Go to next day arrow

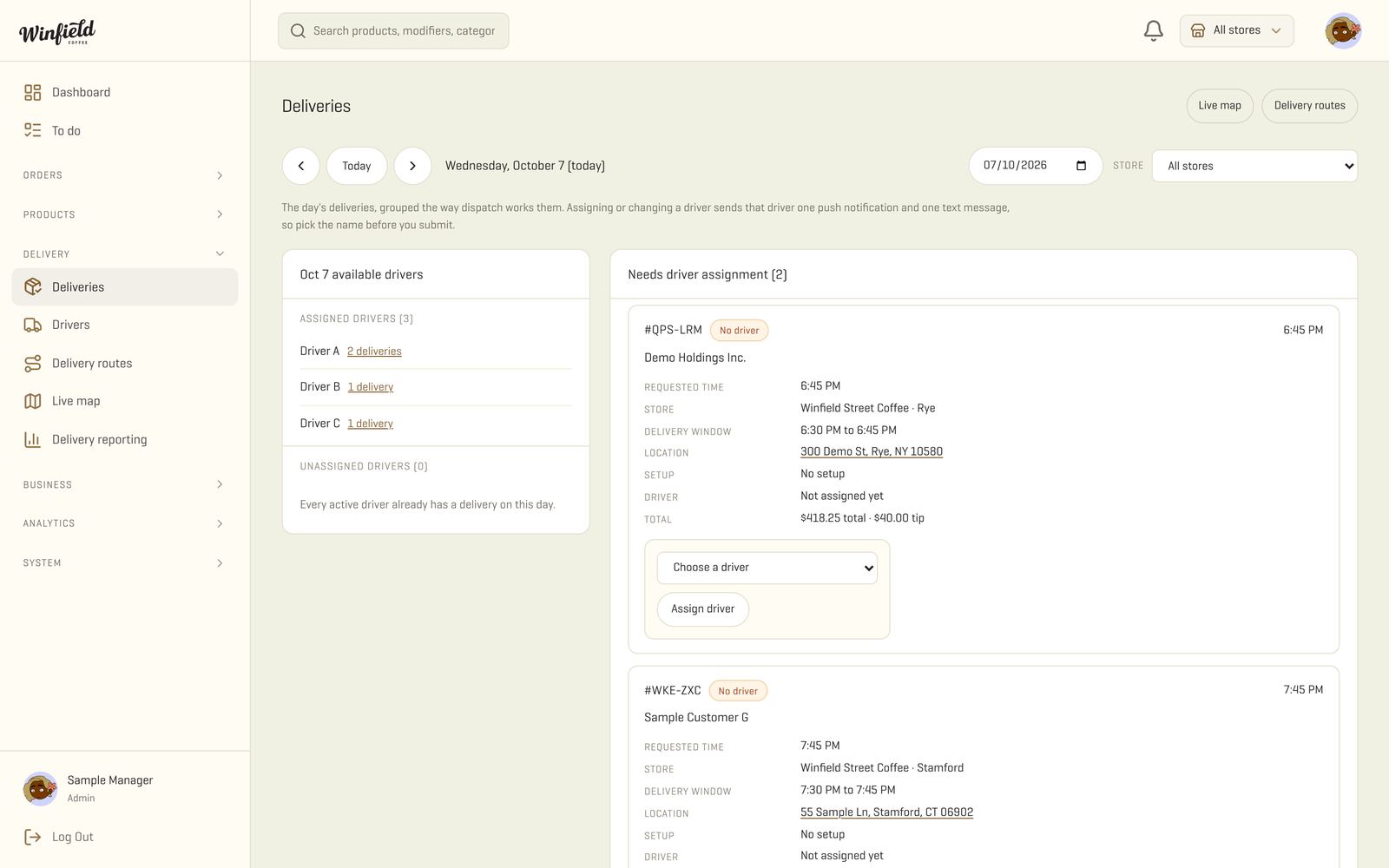pos(412,166)
